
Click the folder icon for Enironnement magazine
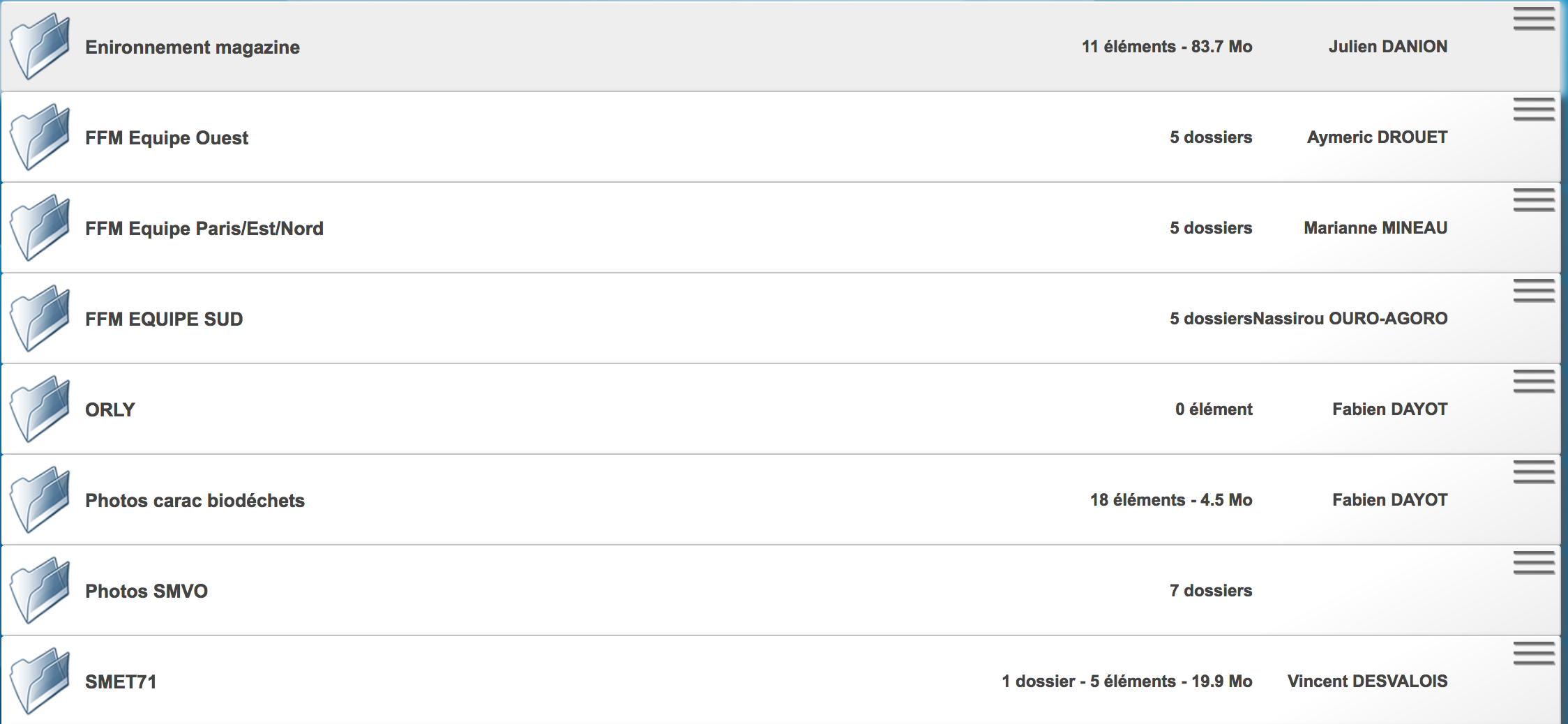(40, 47)
